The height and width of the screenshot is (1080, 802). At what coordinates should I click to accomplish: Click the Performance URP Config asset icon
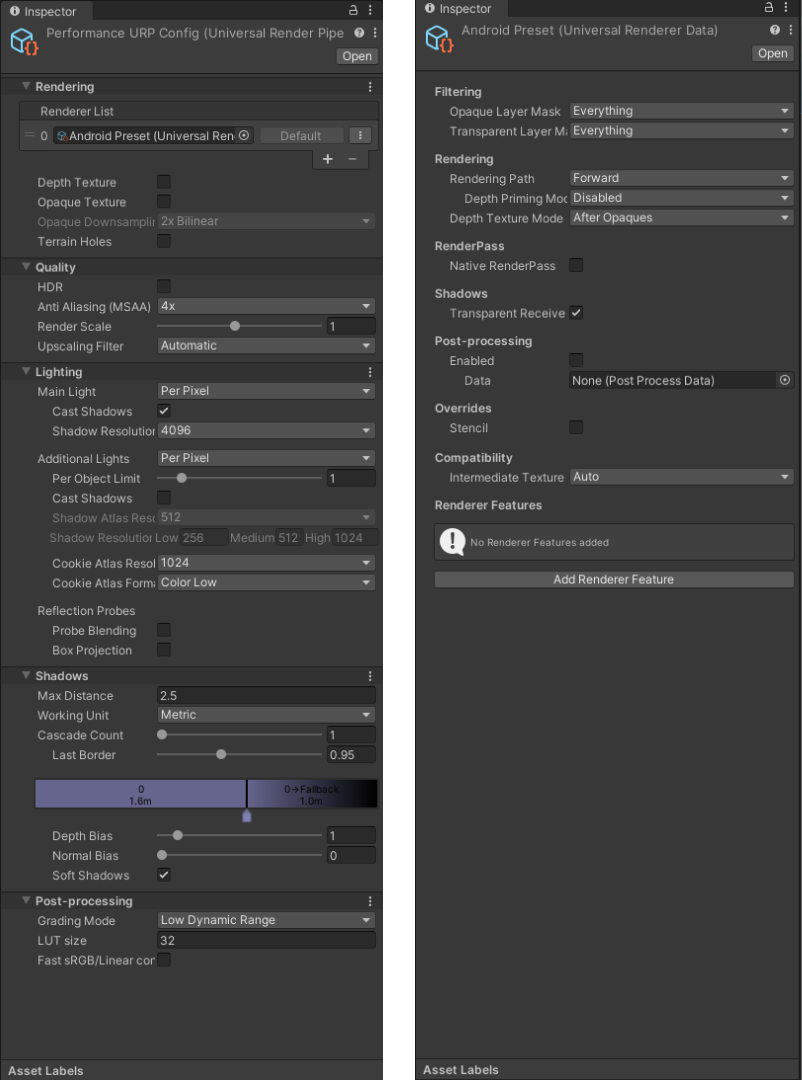(x=22, y=42)
